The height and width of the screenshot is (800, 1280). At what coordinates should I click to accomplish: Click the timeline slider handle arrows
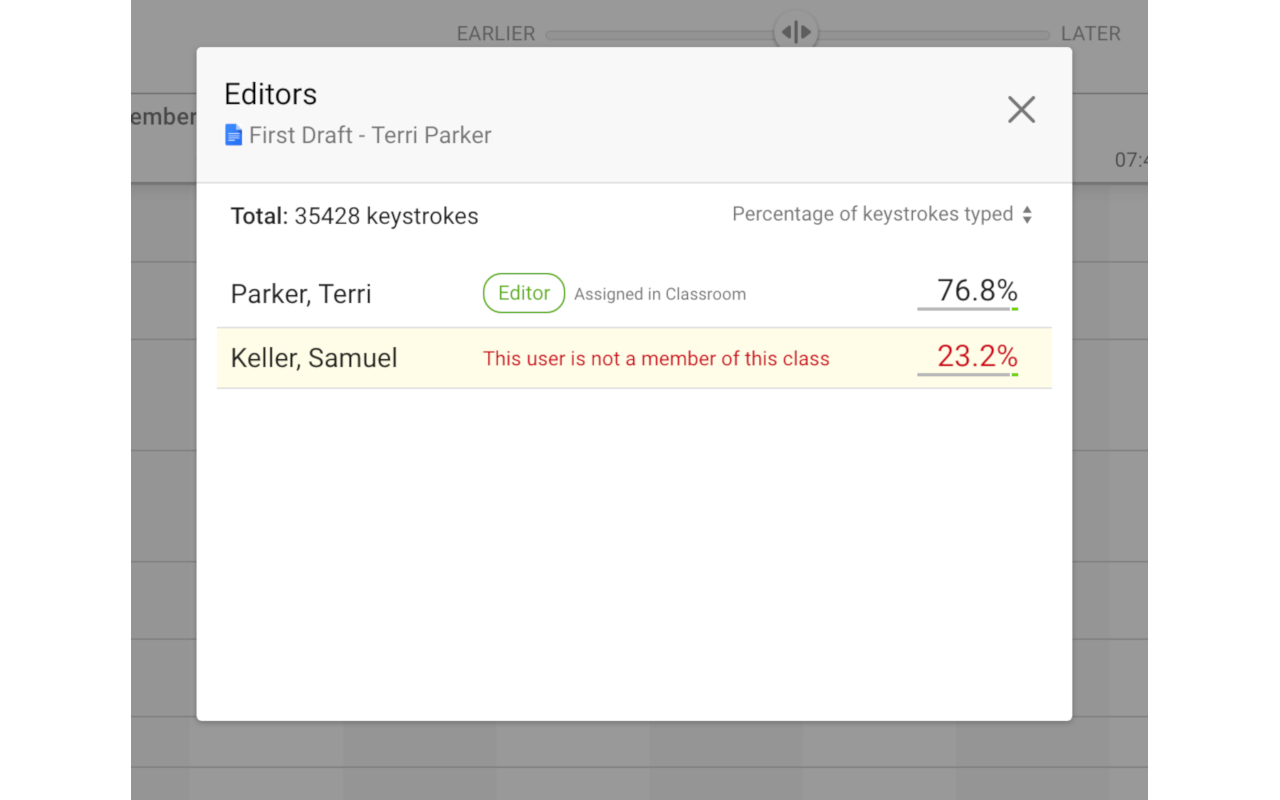click(x=796, y=32)
